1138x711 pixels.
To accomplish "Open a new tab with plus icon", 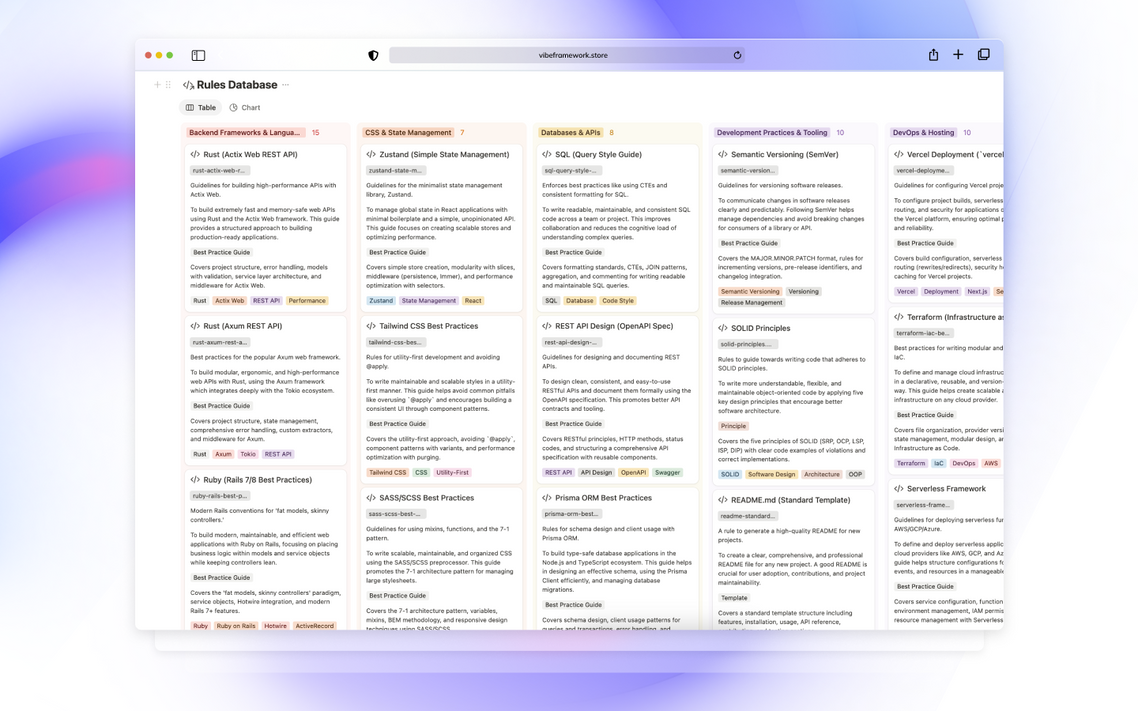I will point(958,54).
